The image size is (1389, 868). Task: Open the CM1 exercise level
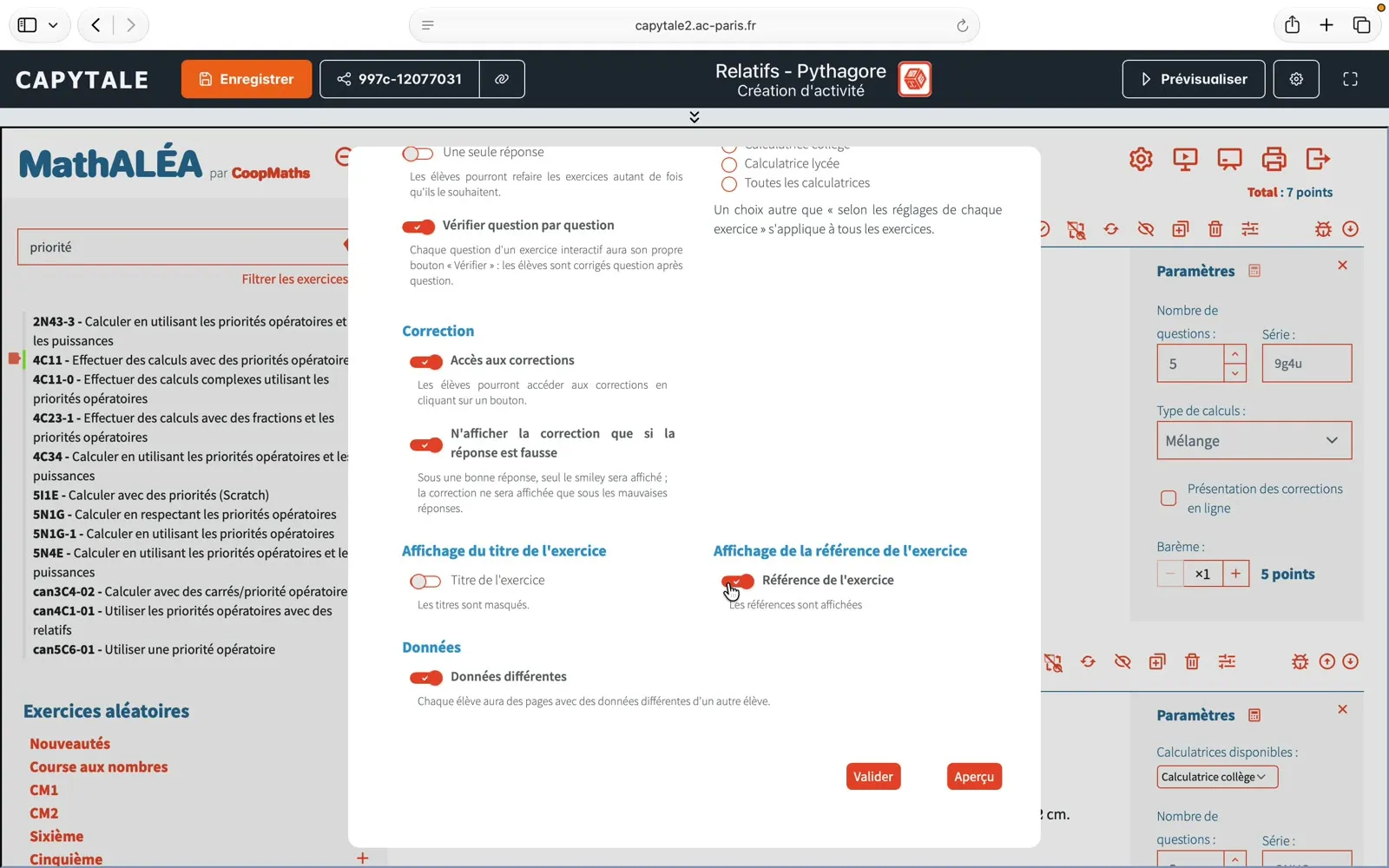pos(44,790)
